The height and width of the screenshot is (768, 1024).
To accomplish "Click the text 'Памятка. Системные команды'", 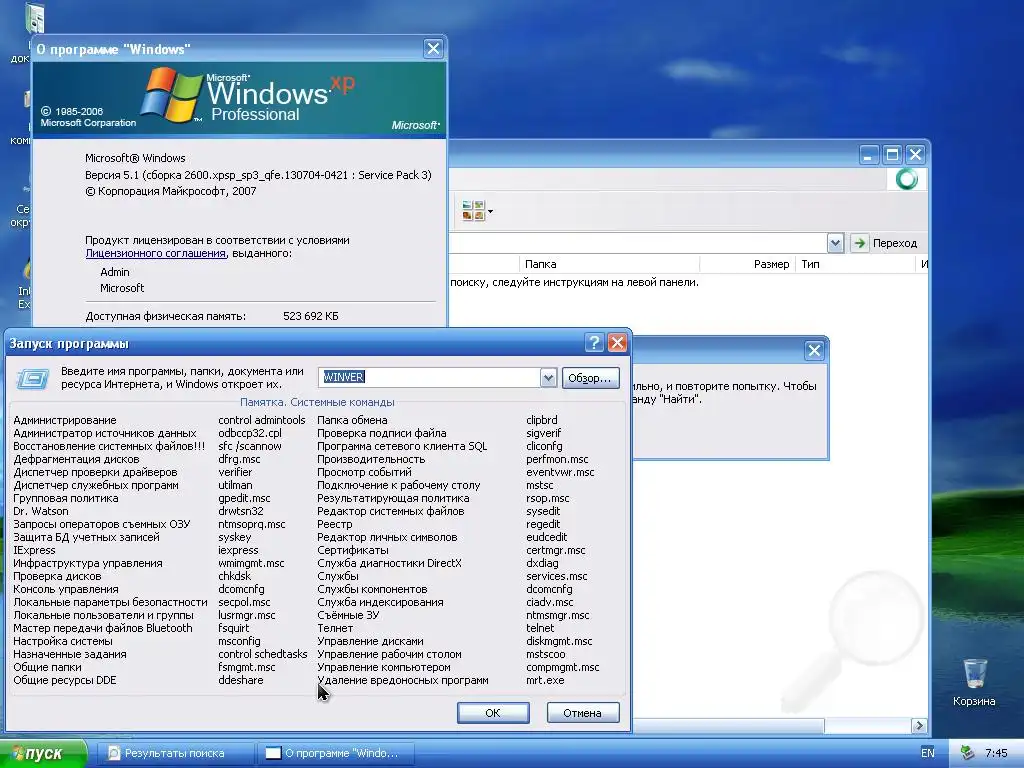I will 317,402.
